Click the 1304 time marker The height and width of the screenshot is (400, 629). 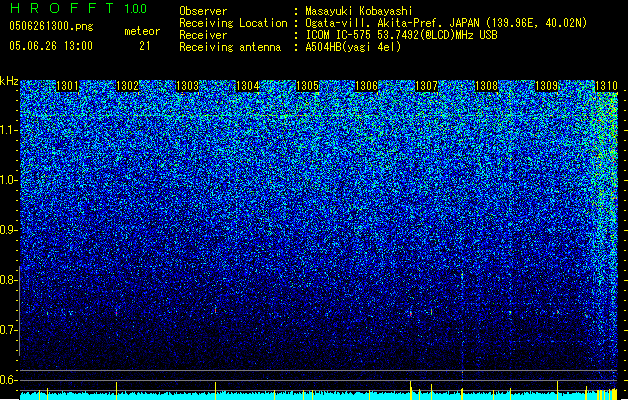tap(248, 86)
